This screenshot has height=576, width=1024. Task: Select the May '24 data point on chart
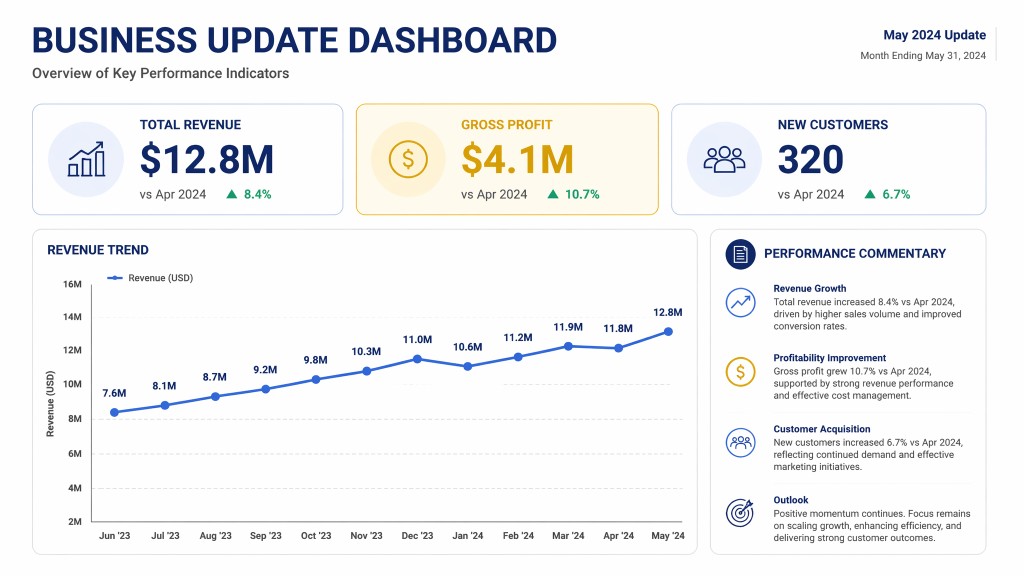[668, 332]
